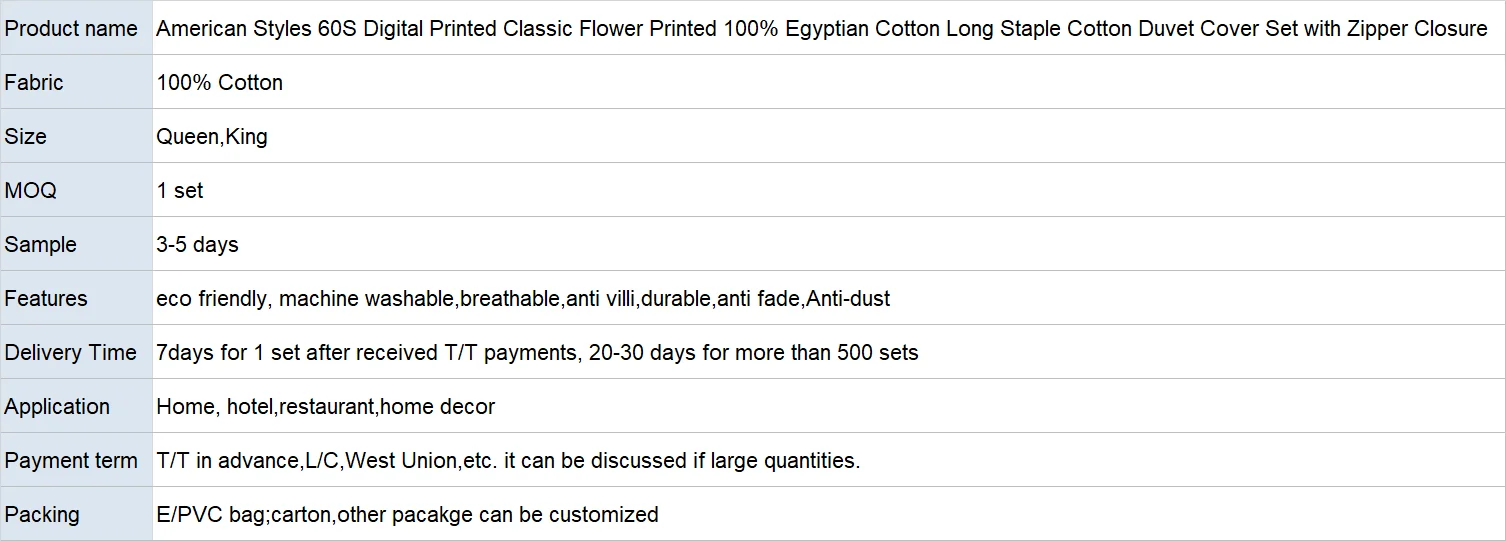Click the MOQ label cell
Image resolution: width=1506 pixels, height=541 pixels.
(x=31, y=191)
